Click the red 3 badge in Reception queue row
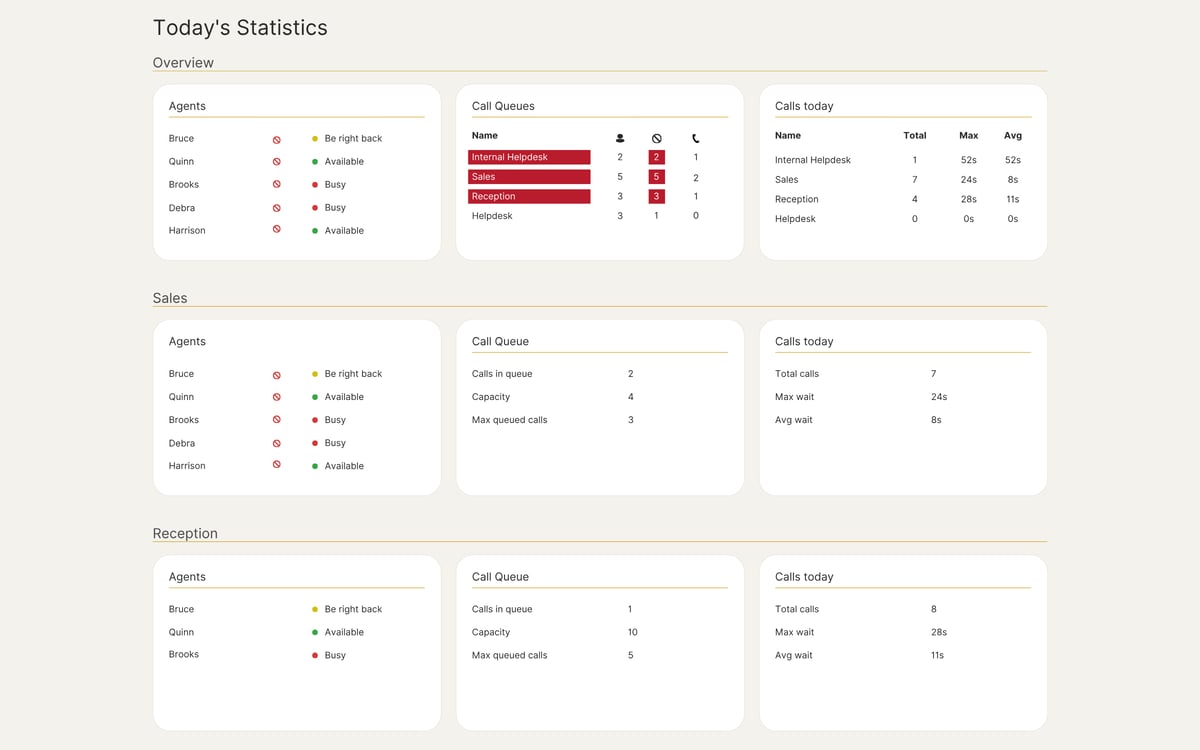Screen dimensions: 1200x750 pyautogui.click(x=656, y=196)
